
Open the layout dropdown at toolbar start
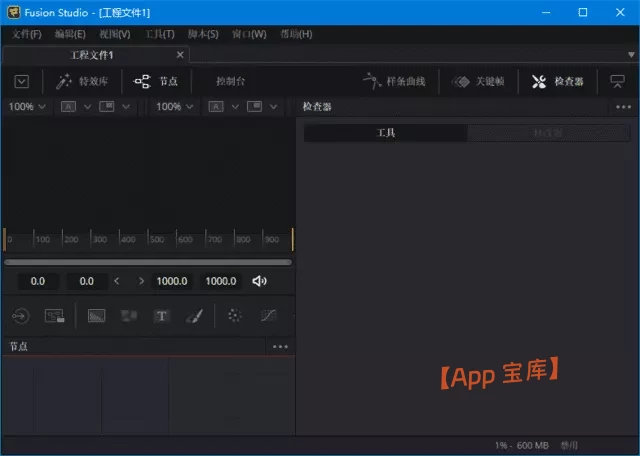(21, 81)
